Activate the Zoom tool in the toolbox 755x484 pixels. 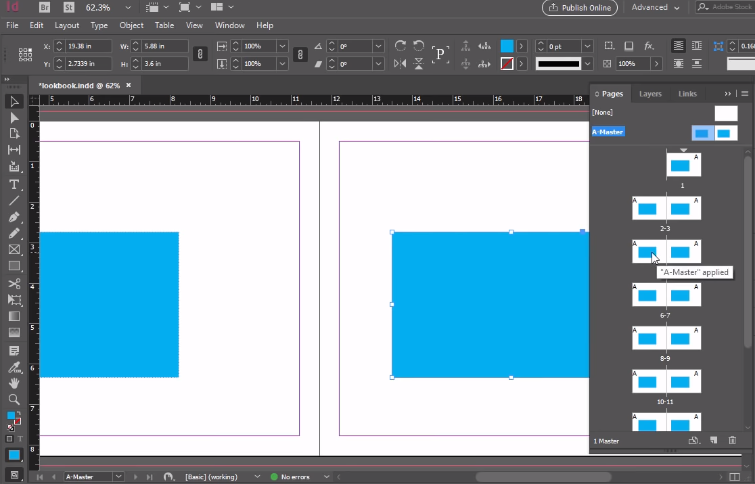tap(14, 399)
